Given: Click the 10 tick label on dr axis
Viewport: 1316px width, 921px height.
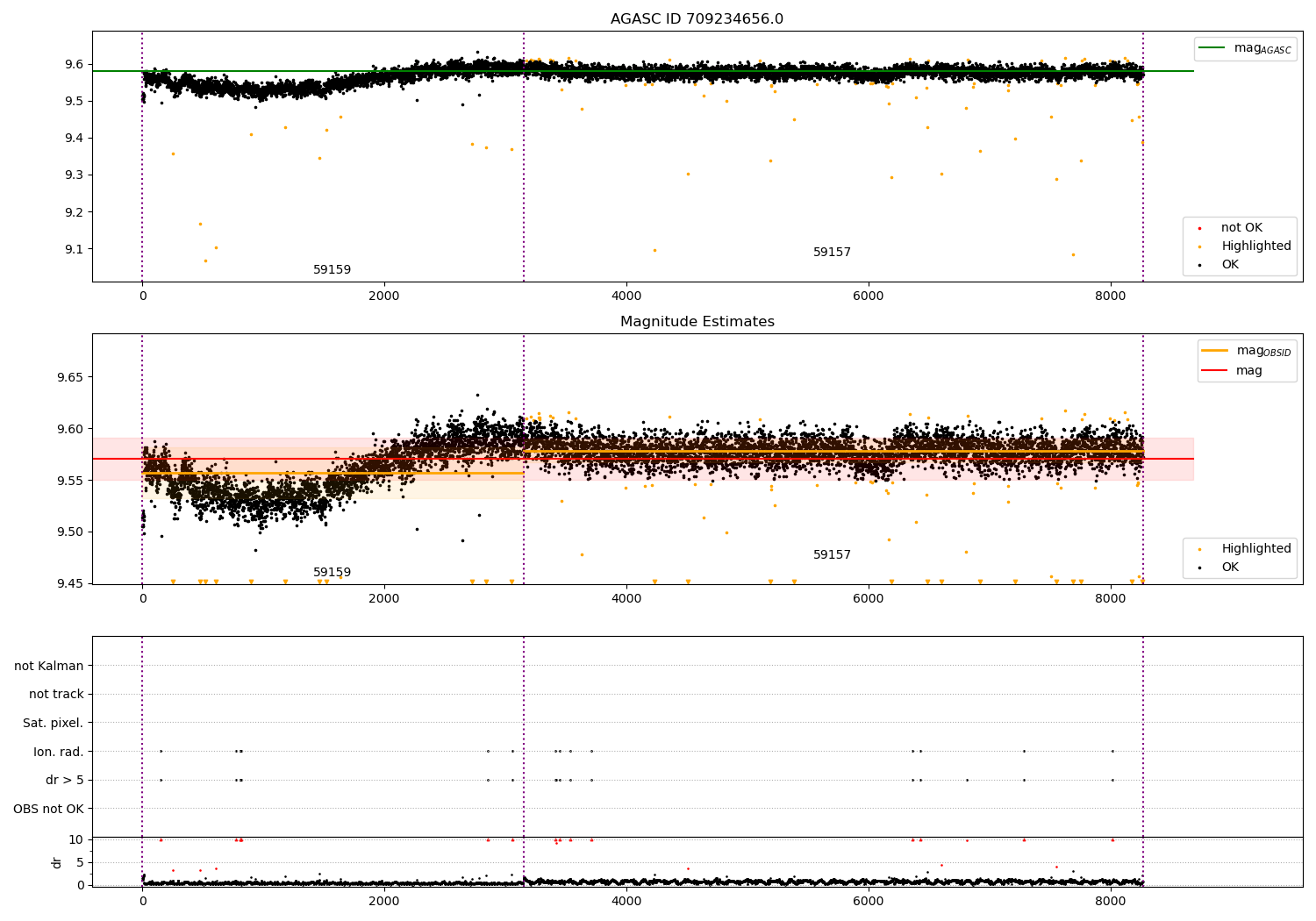Looking at the screenshot, I should click(76, 839).
